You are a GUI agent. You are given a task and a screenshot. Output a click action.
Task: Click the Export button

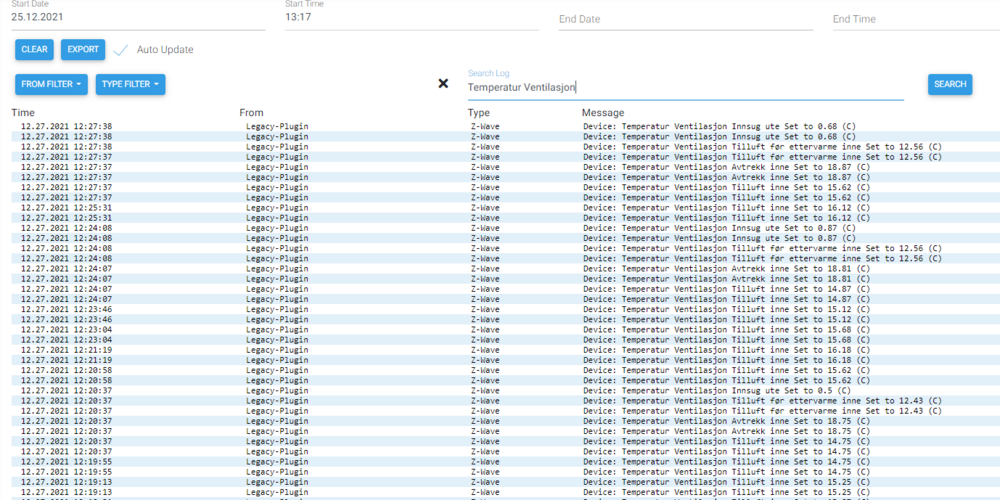click(83, 50)
